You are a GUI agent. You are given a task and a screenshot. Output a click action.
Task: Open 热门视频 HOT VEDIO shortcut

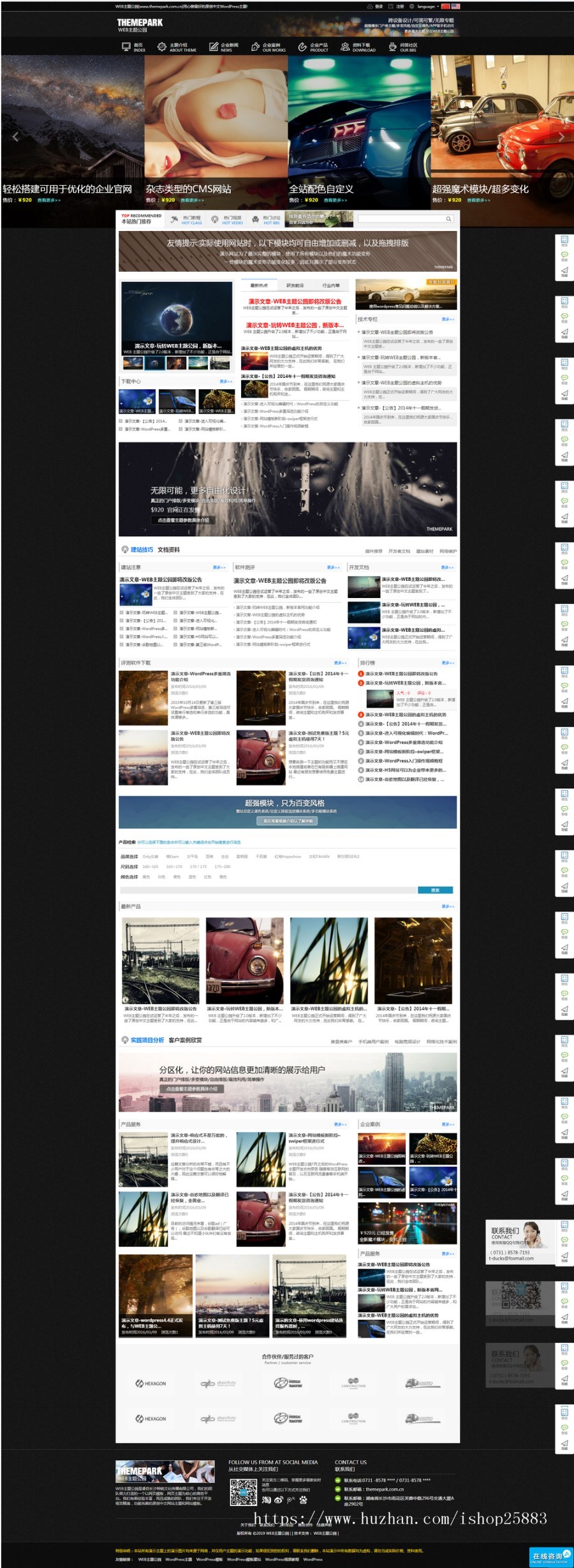227,220
